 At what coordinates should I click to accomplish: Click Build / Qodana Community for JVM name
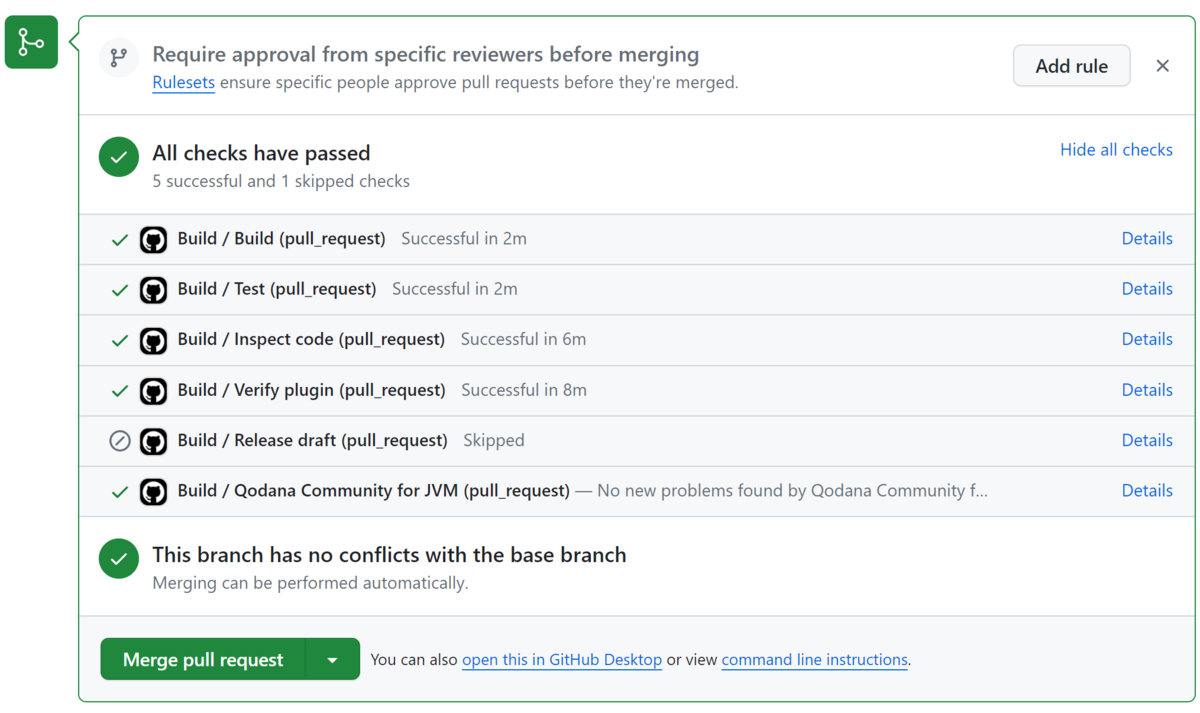click(373, 490)
